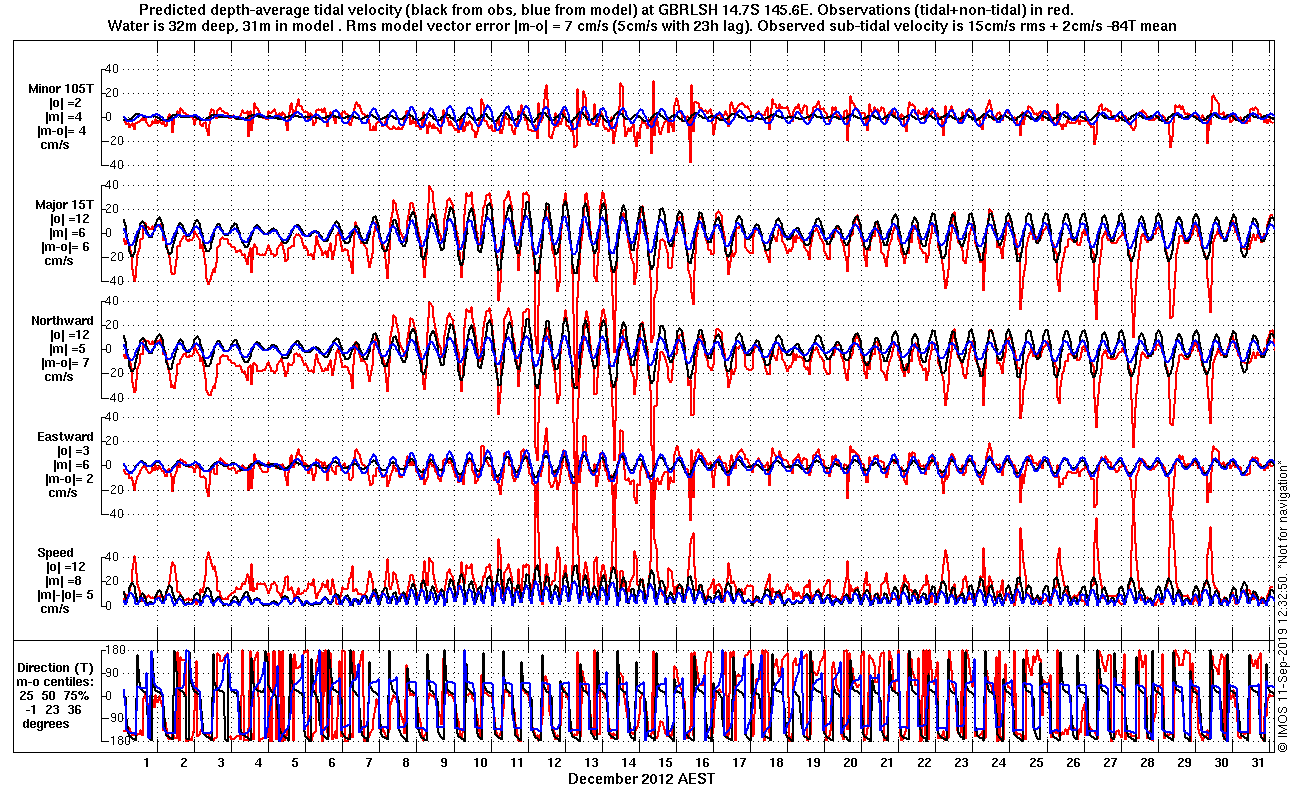The height and width of the screenshot is (800, 1300).
Task: Click "|m| =8" under Speed
Action: tap(66, 581)
